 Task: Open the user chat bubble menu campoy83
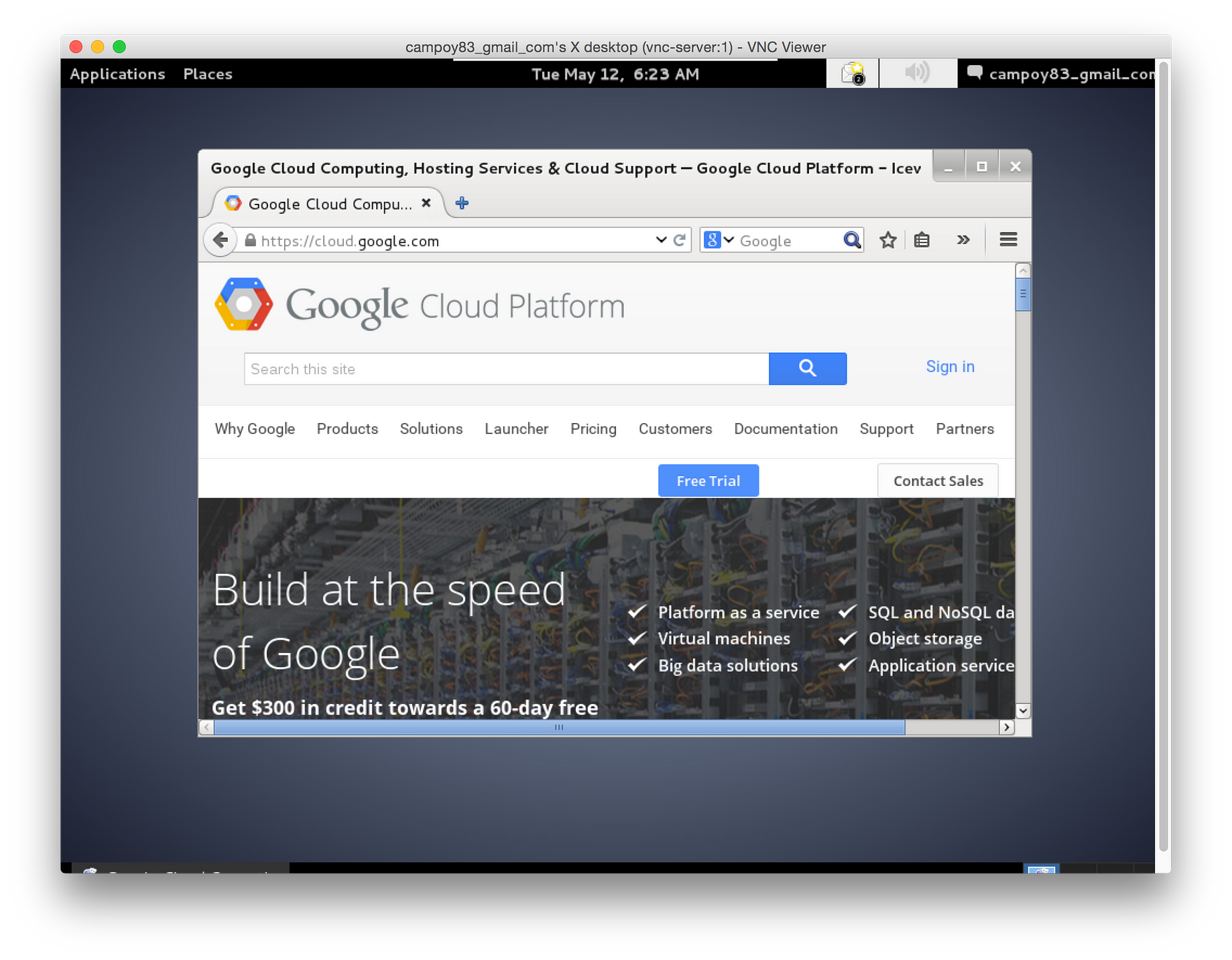tap(1061, 74)
